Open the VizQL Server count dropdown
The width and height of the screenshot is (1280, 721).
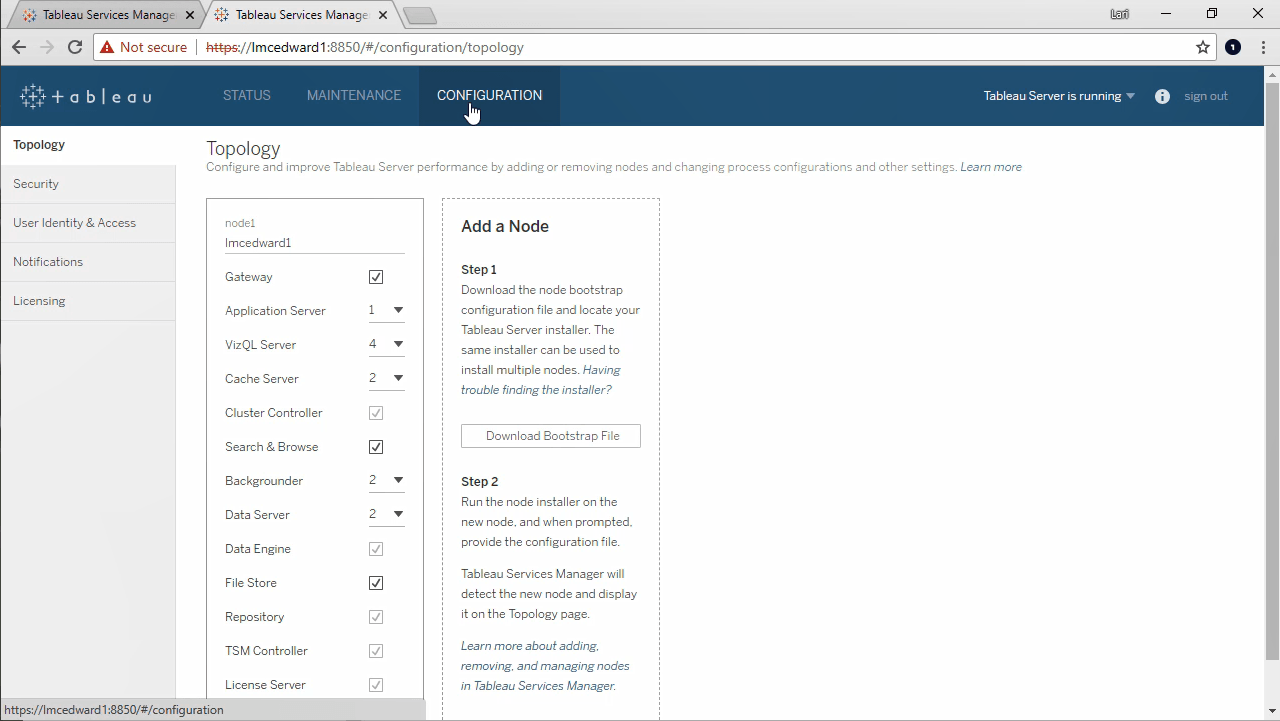tap(386, 345)
